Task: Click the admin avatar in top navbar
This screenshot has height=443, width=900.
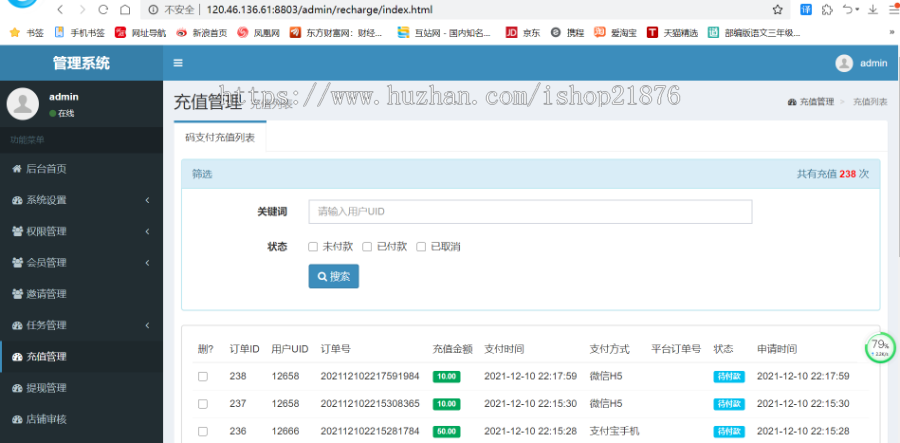Action: 844,63
